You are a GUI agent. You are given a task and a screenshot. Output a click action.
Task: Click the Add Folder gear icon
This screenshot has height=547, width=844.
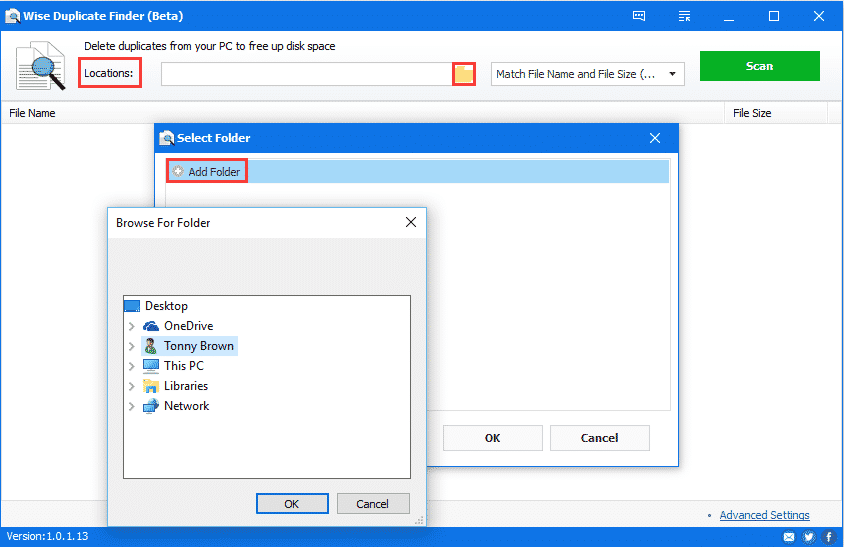178,171
